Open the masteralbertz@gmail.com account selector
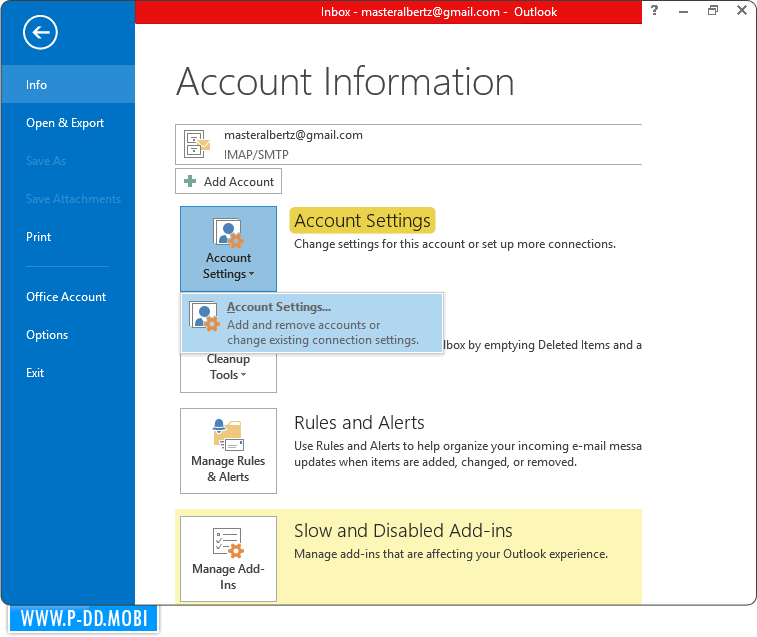Screen dimensions: 757x637 pos(410,144)
